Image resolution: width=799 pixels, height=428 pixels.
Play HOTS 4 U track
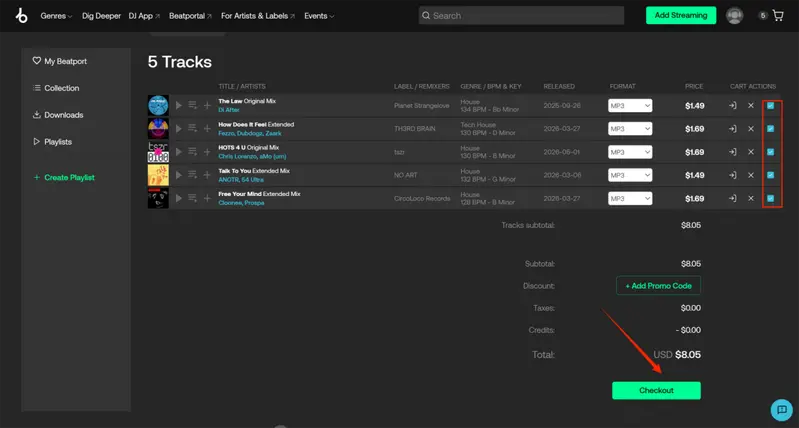[179, 152]
